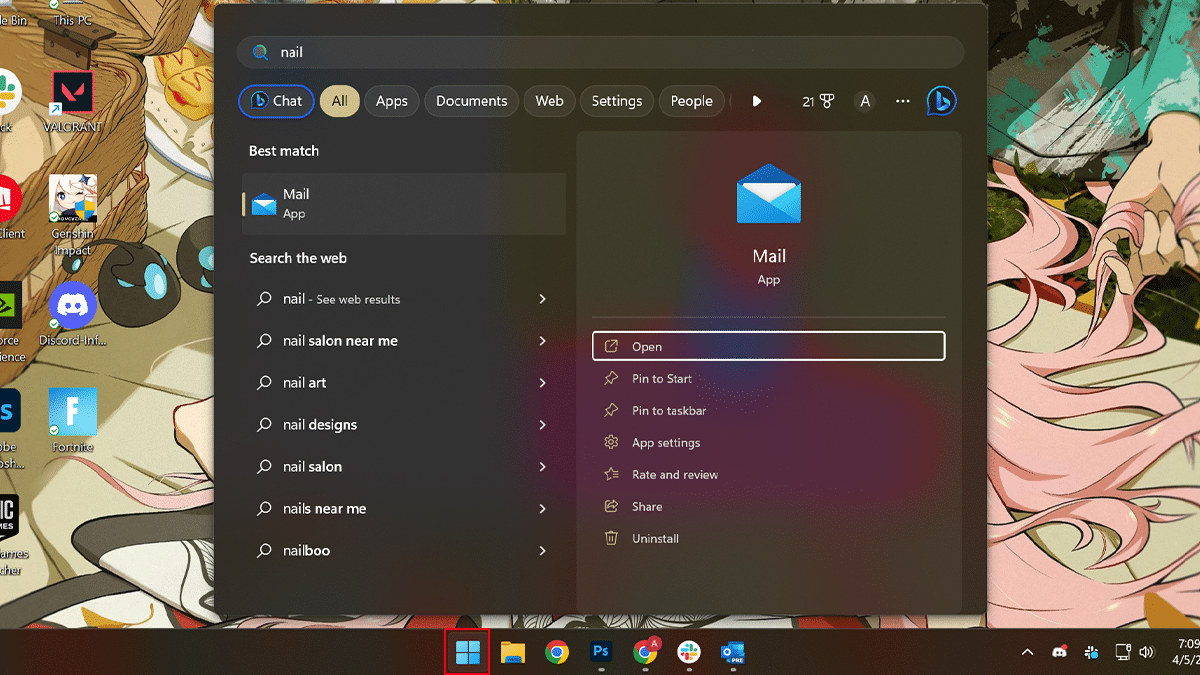Select the Documents filter tab
The image size is (1200, 675).
[x=471, y=101]
